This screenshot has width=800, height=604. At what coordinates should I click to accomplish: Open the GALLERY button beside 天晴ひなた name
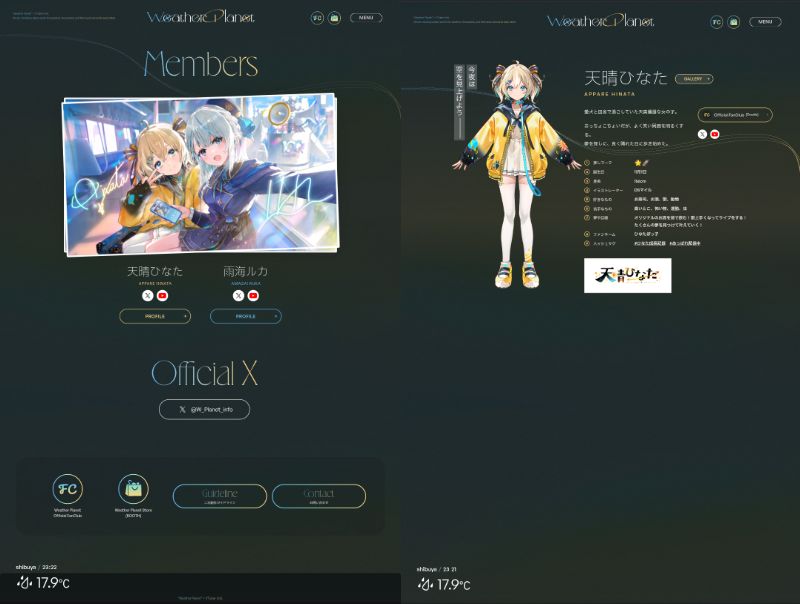694,79
